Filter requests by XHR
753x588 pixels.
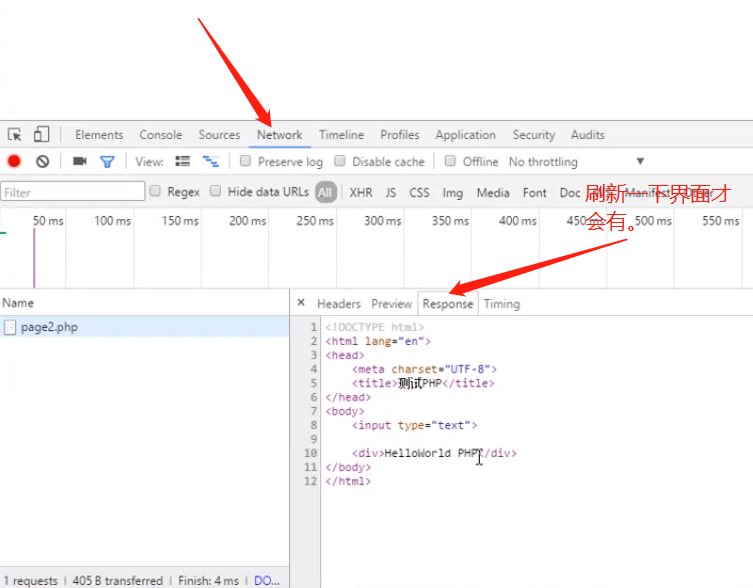tap(361, 193)
